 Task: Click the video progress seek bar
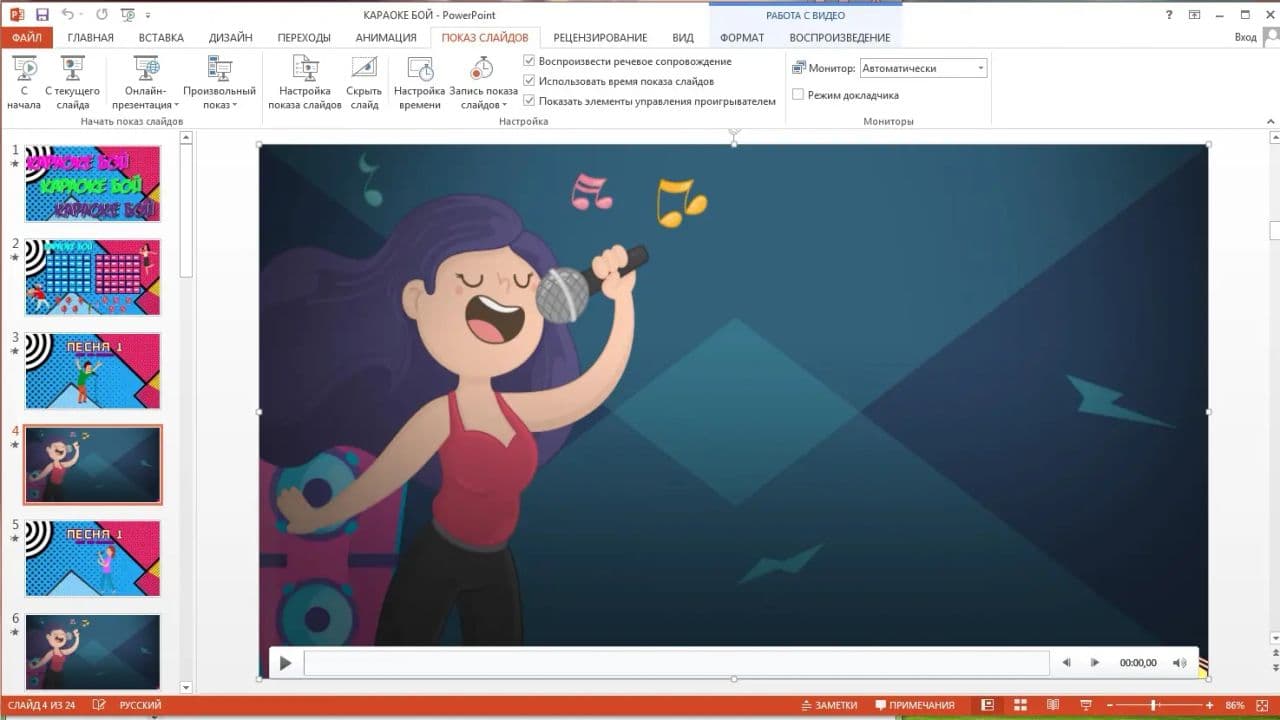(x=677, y=662)
